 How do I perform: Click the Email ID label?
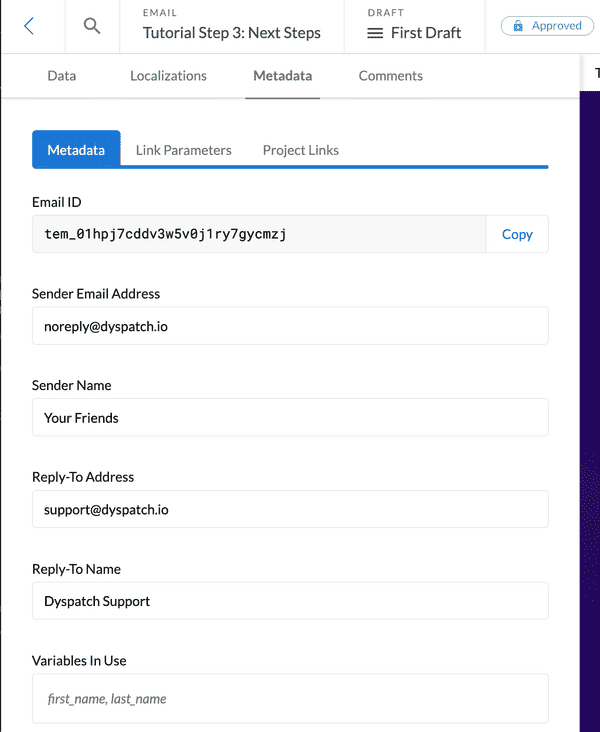point(56,202)
